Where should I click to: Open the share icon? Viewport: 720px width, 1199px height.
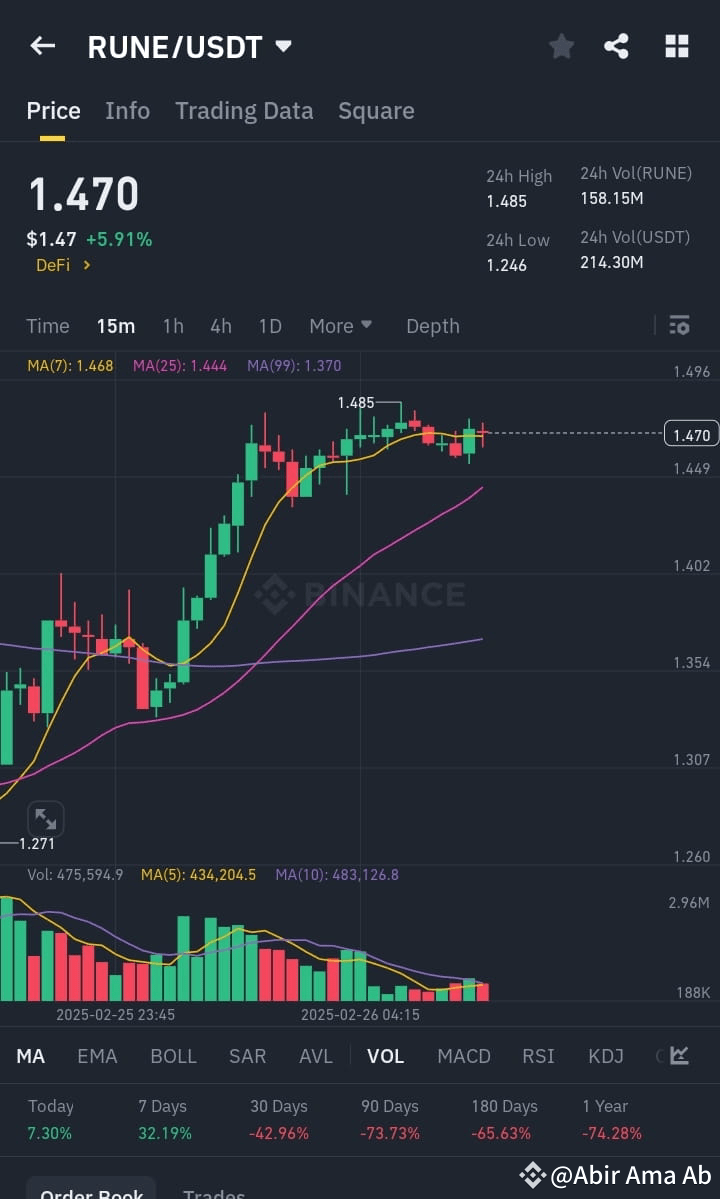click(x=617, y=45)
